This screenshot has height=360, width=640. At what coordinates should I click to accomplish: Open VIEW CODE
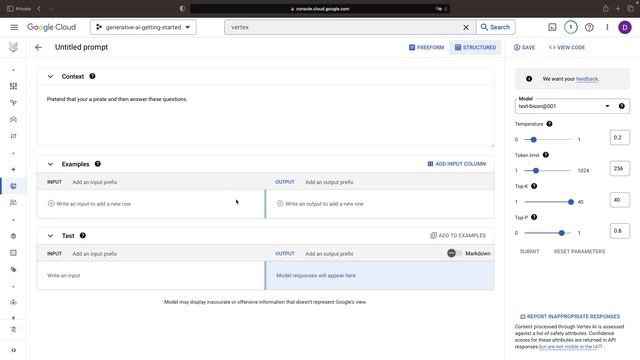(x=567, y=47)
